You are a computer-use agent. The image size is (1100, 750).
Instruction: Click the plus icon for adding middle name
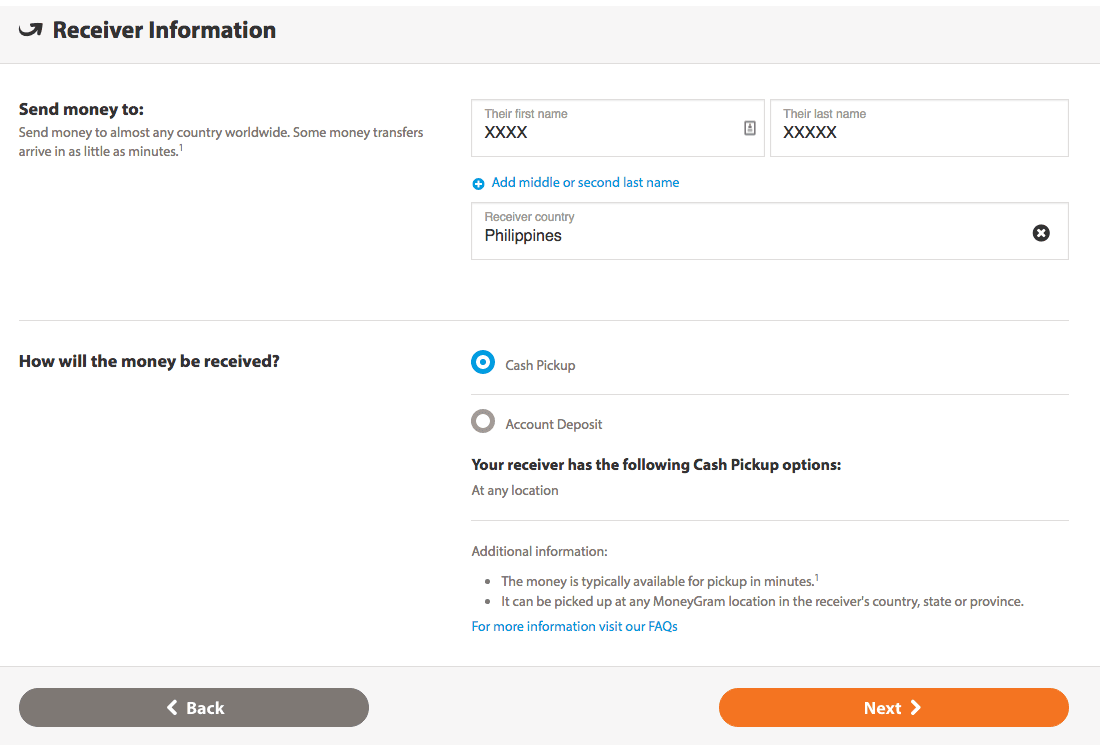(x=478, y=184)
